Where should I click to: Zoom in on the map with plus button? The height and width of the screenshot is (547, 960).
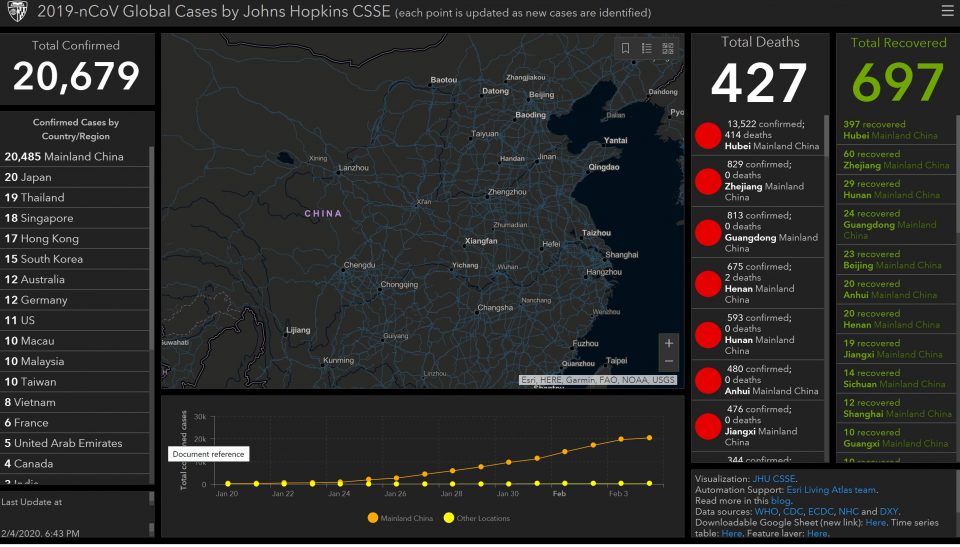coord(669,343)
